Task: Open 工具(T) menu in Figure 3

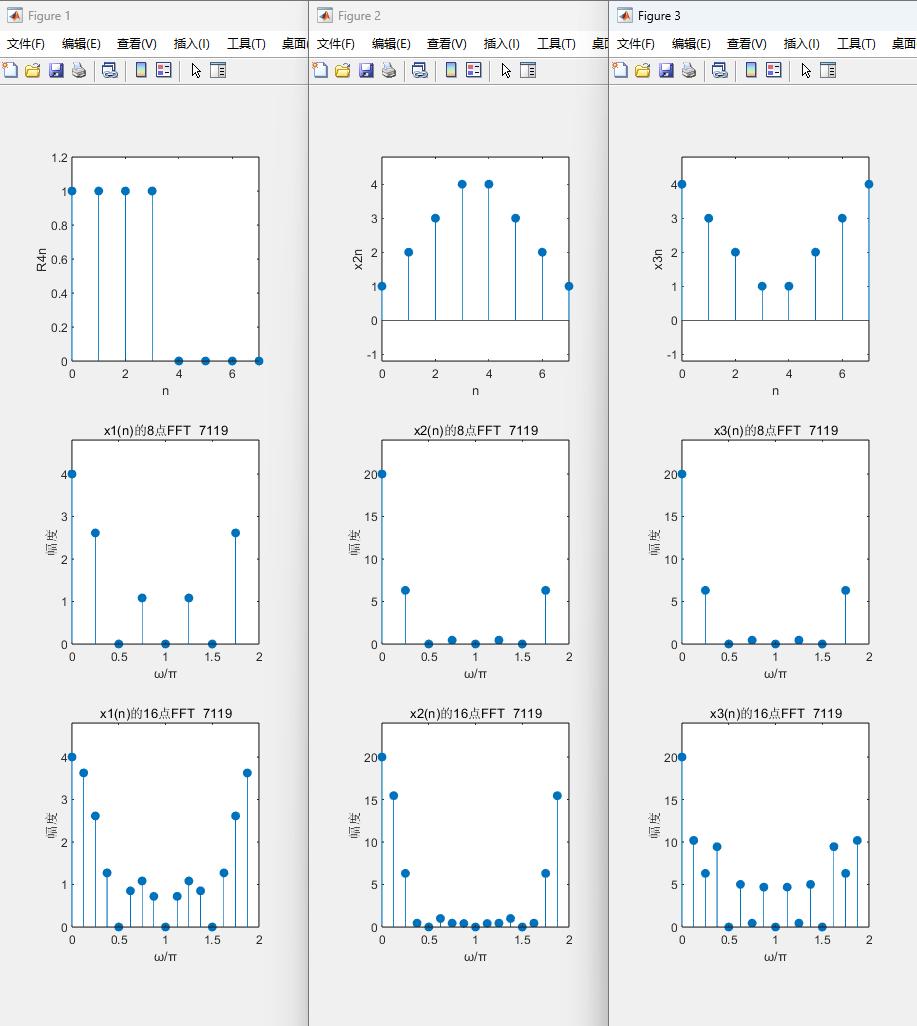Action: point(856,44)
